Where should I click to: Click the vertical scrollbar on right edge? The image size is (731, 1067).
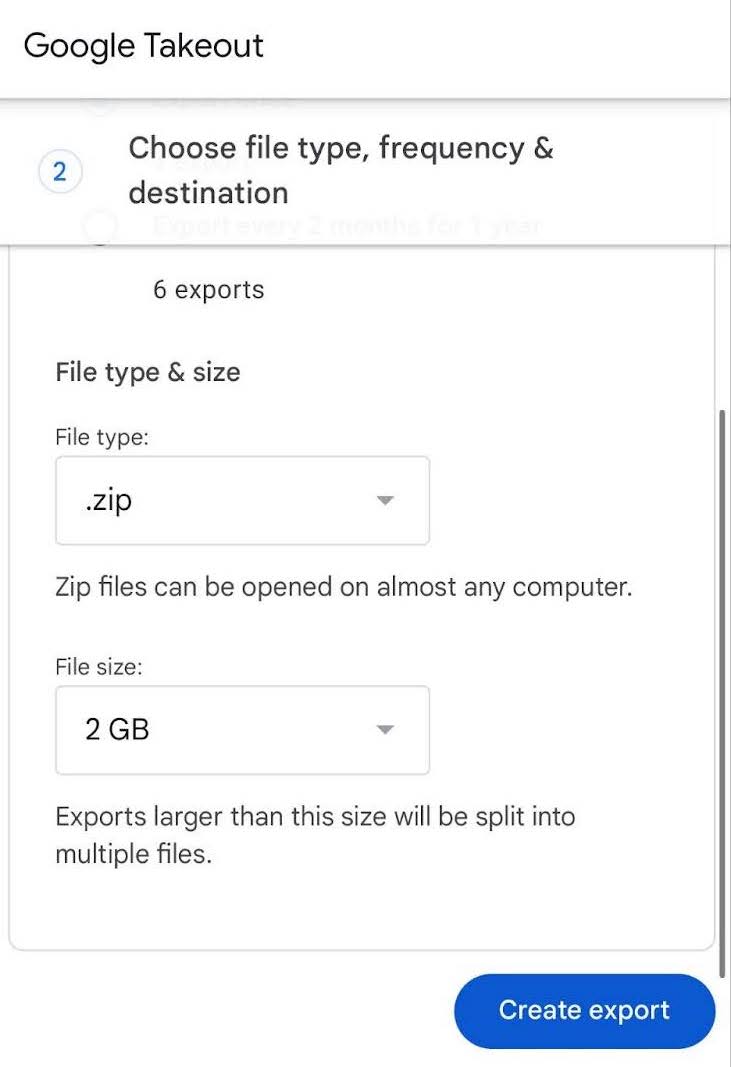coord(723,693)
